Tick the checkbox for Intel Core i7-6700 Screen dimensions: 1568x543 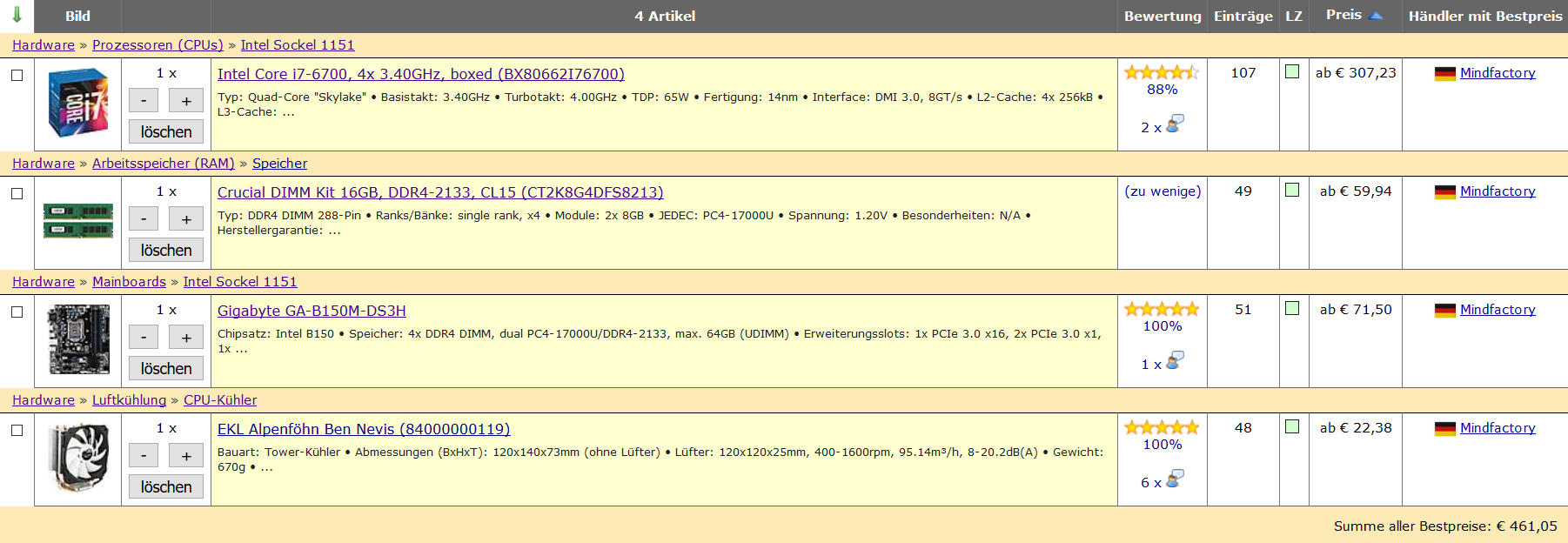(x=17, y=75)
